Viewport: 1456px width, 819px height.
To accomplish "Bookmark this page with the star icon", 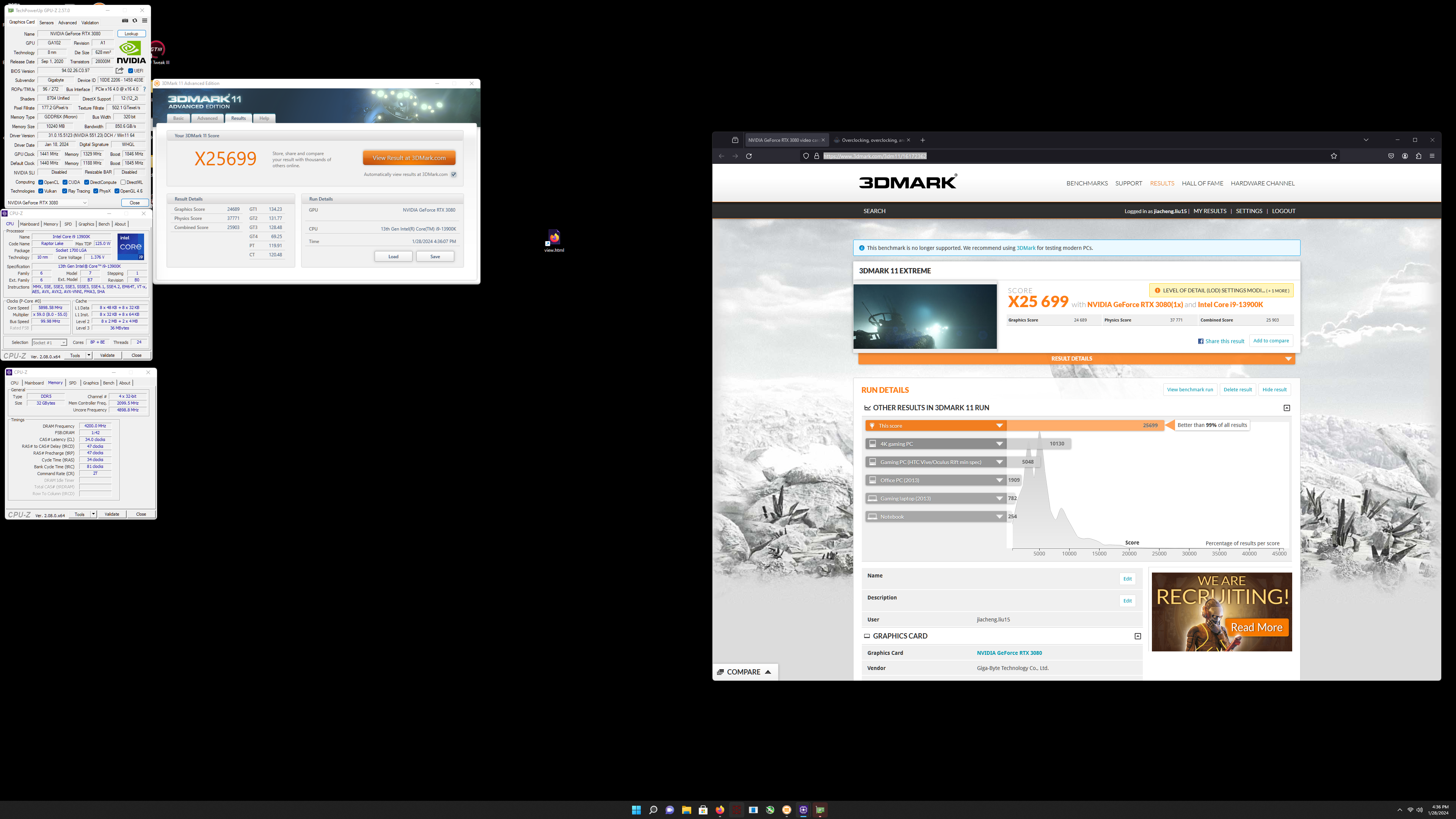I will coord(1334,156).
